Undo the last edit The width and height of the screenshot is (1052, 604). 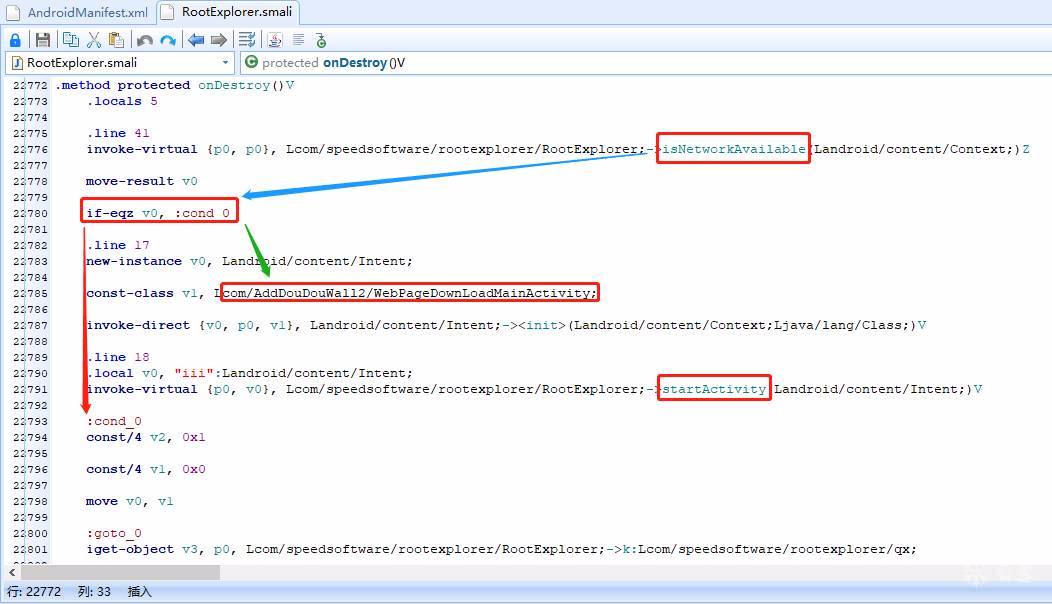[145, 40]
